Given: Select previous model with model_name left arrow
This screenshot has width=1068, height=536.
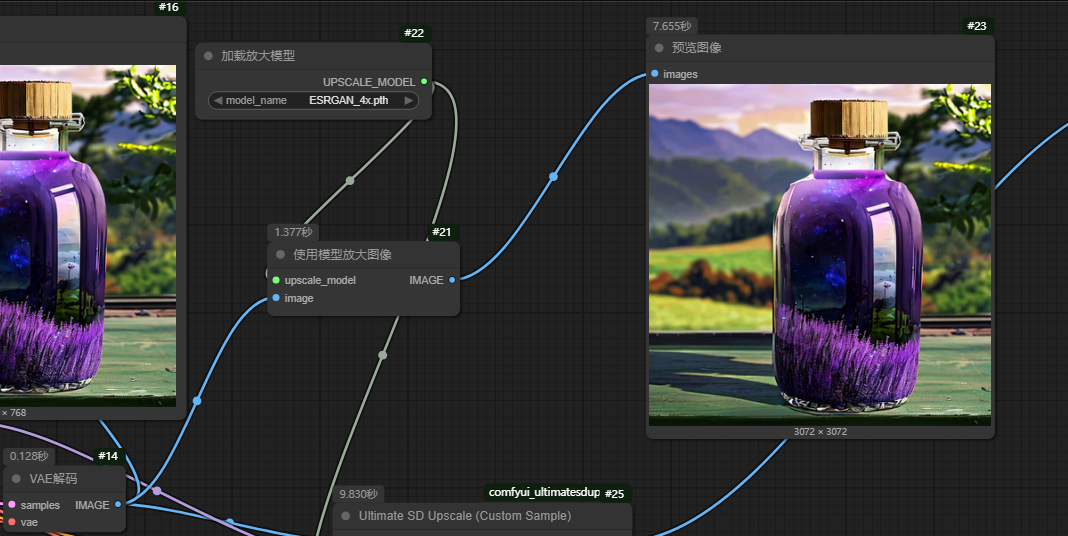Looking at the screenshot, I should click(218, 101).
